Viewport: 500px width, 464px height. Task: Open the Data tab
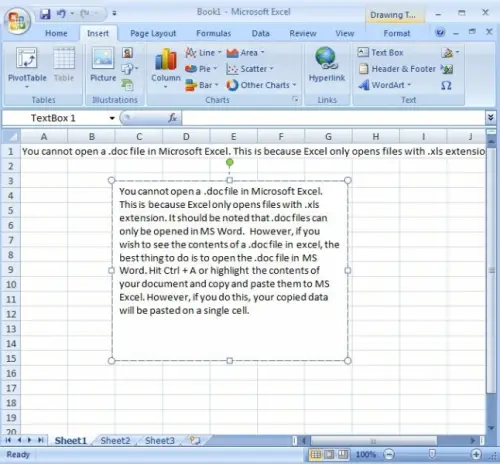261,33
